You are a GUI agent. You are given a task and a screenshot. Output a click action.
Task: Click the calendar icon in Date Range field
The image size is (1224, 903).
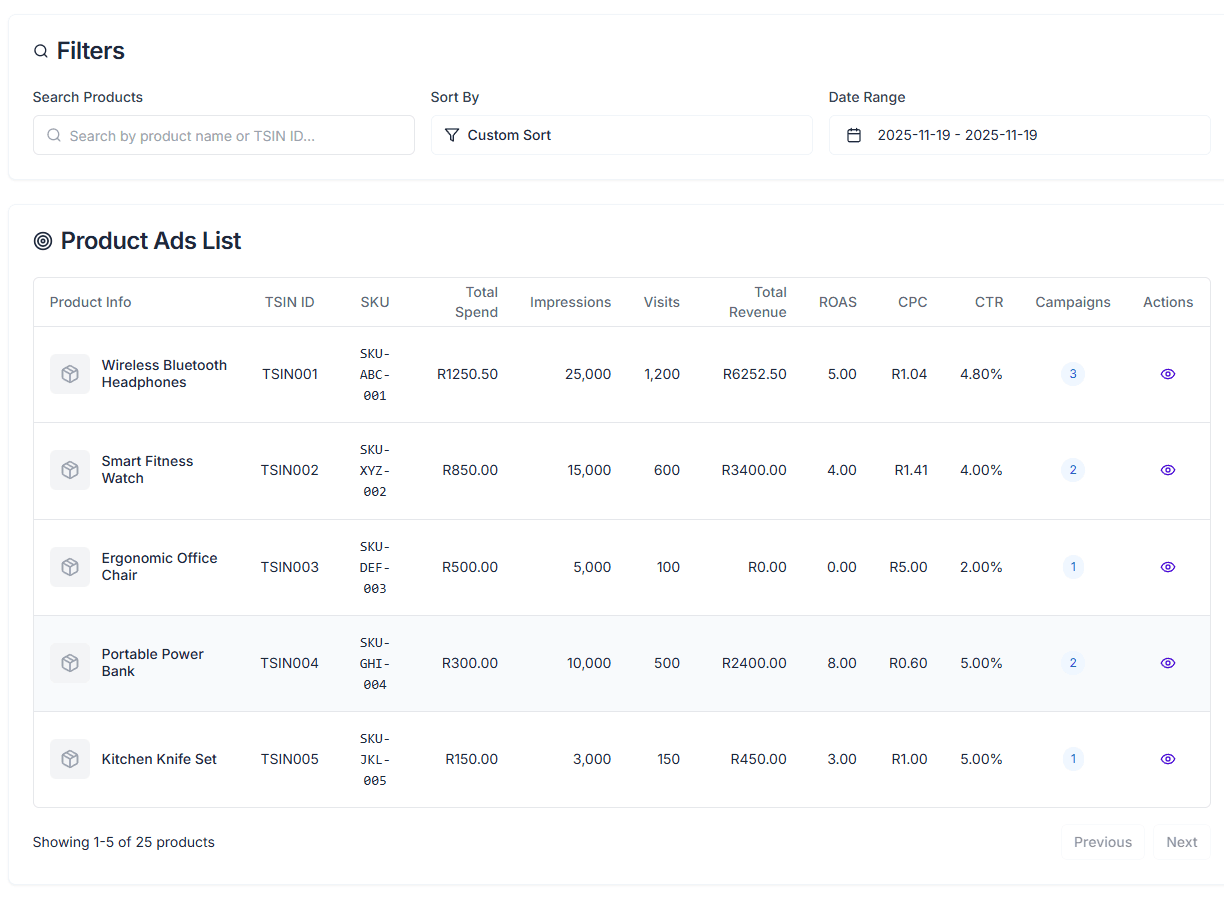click(x=854, y=134)
